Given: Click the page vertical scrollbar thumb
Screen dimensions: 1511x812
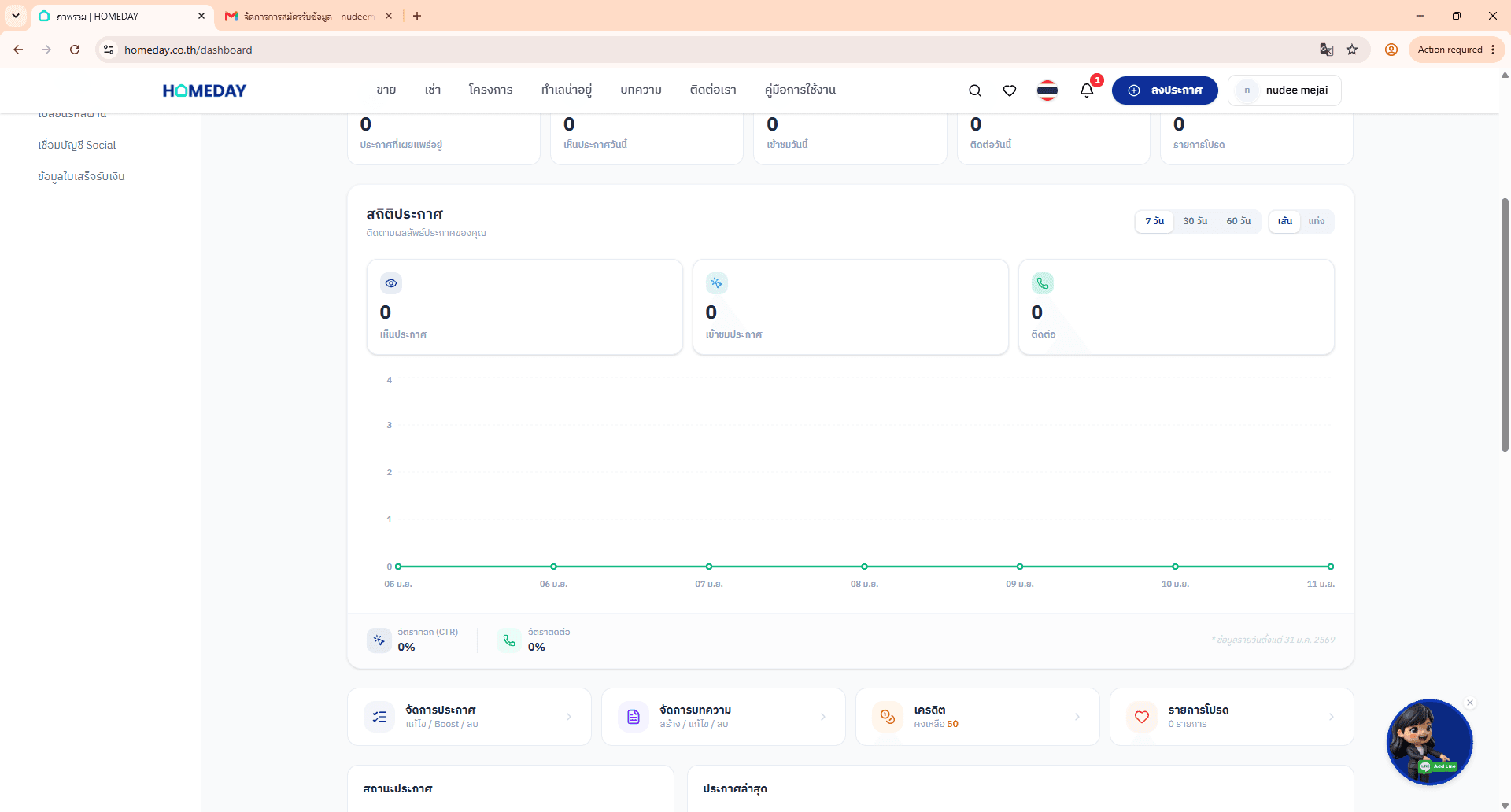Looking at the screenshot, I should tap(1505, 324).
